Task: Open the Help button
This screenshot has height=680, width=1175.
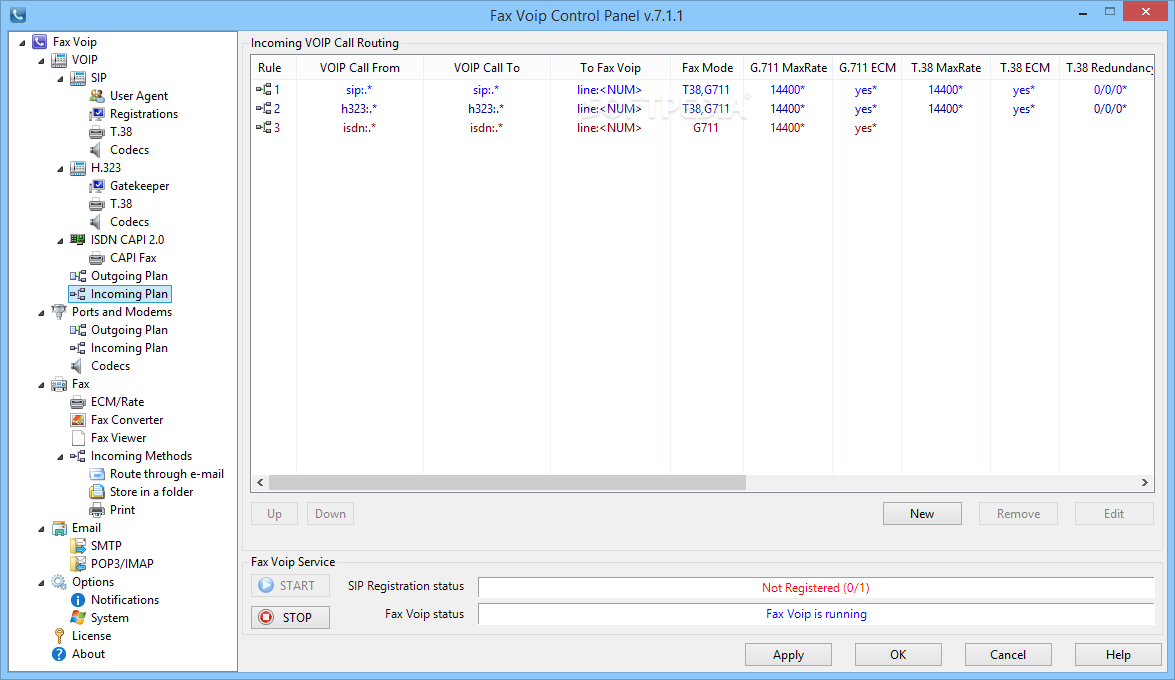Action: (x=1118, y=655)
